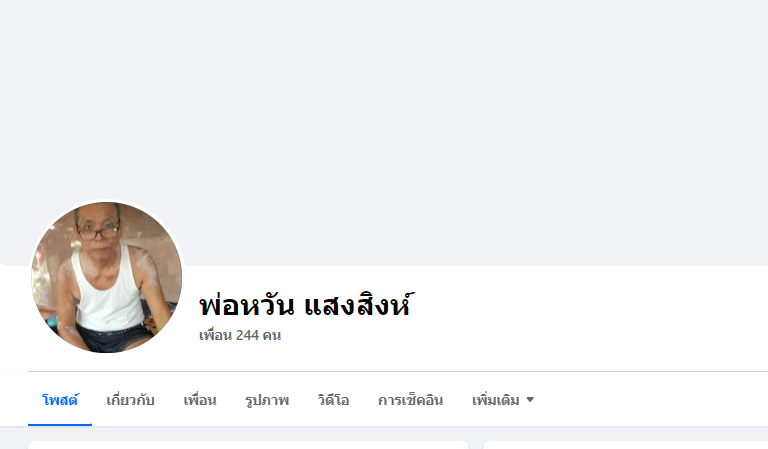The width and height of the screenshot is (768, 449).
Task: Expand the เพิ่มเติม dropdown menu
Action: pyautogui.click(x=503, y=400)
